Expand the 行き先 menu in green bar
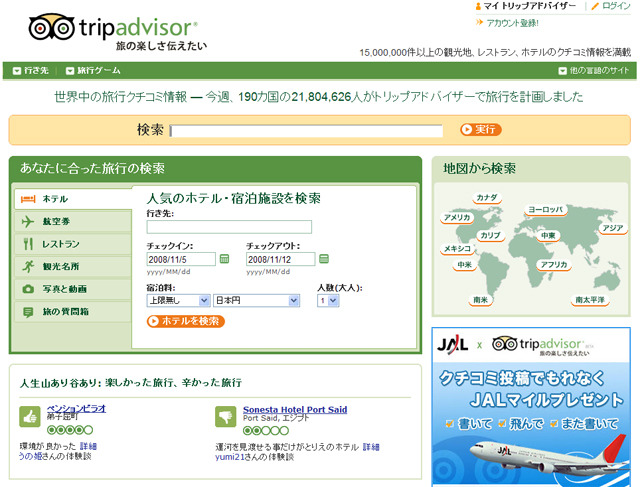This screenshot has height=487, width=640. (31, 71)
